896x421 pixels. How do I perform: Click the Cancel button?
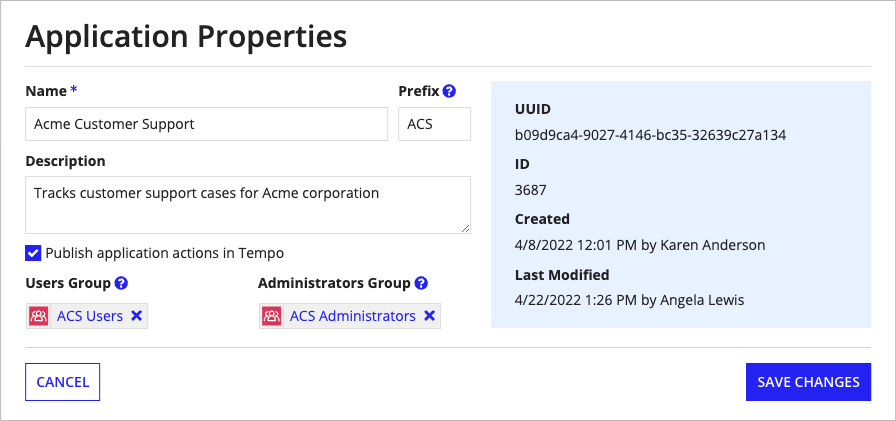pyautogui.click(x=63, y=382)
